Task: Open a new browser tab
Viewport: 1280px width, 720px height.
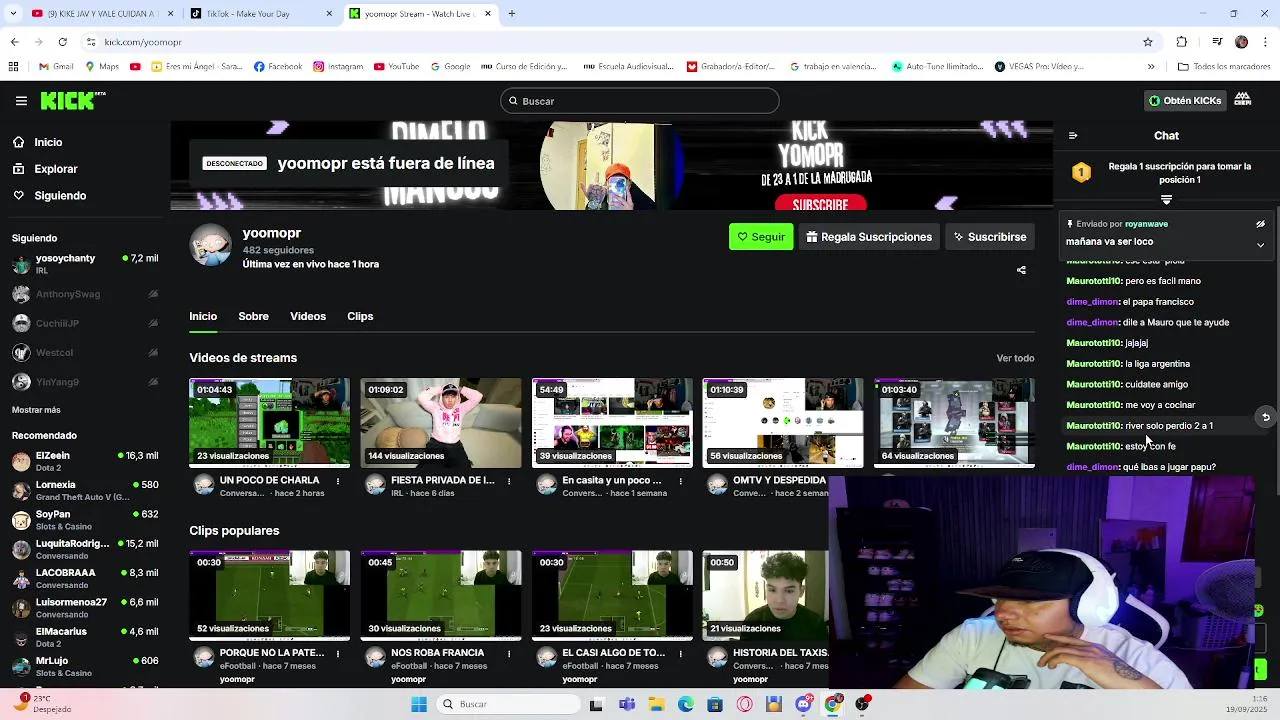Action: coord(512,14)
